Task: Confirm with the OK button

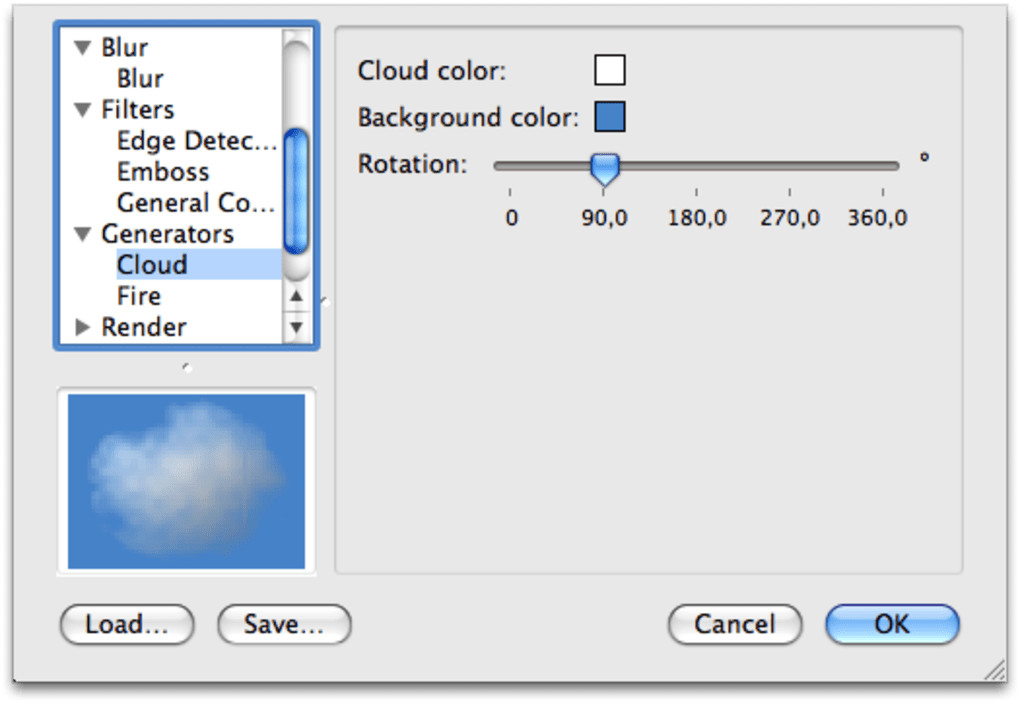Action: (892, 624)
